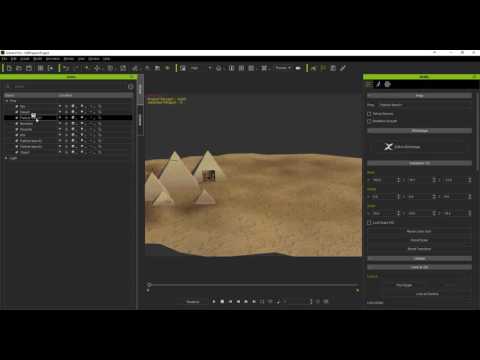Click the stepper beside the Move X field
The width and height of the screenshot is (480, 360).
coord(398,180)
